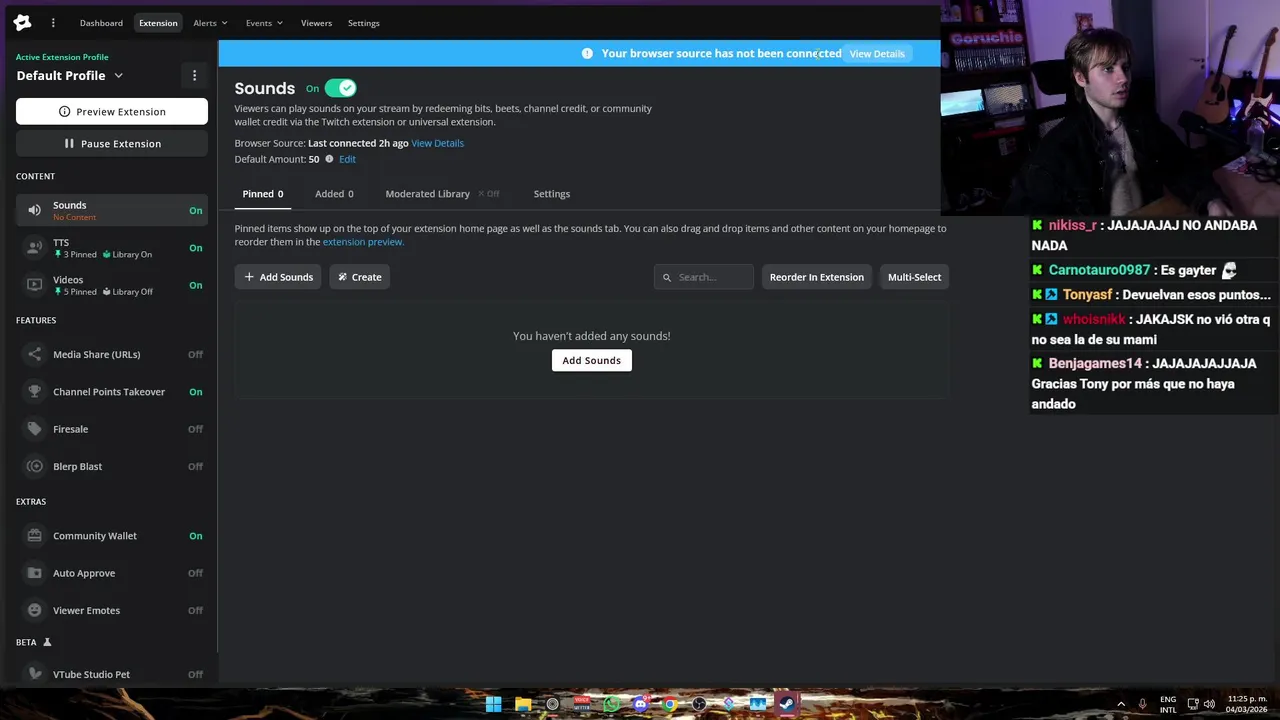The width and height of the screenshot is (1280, 720).
Task: Open Discord from the taskbar
Action: coord(641,704)
